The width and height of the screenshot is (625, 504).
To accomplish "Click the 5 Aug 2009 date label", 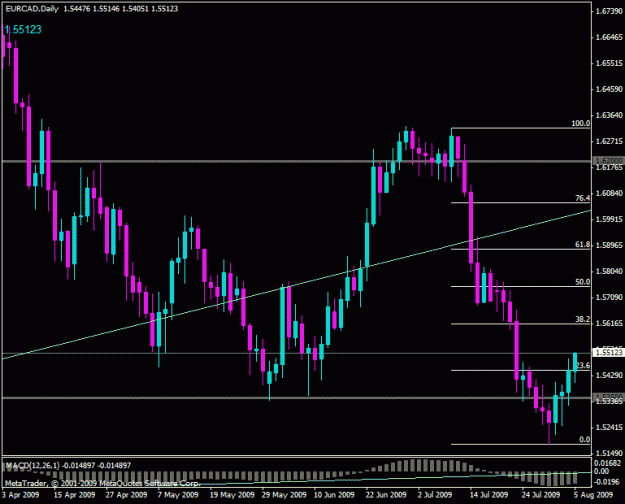I will click(x=594, y=495).
